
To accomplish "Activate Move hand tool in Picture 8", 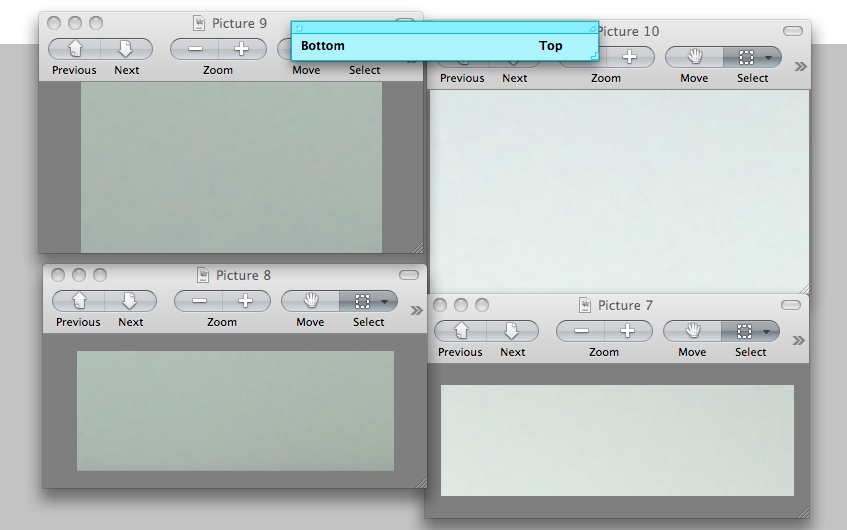I will point(311,301).
